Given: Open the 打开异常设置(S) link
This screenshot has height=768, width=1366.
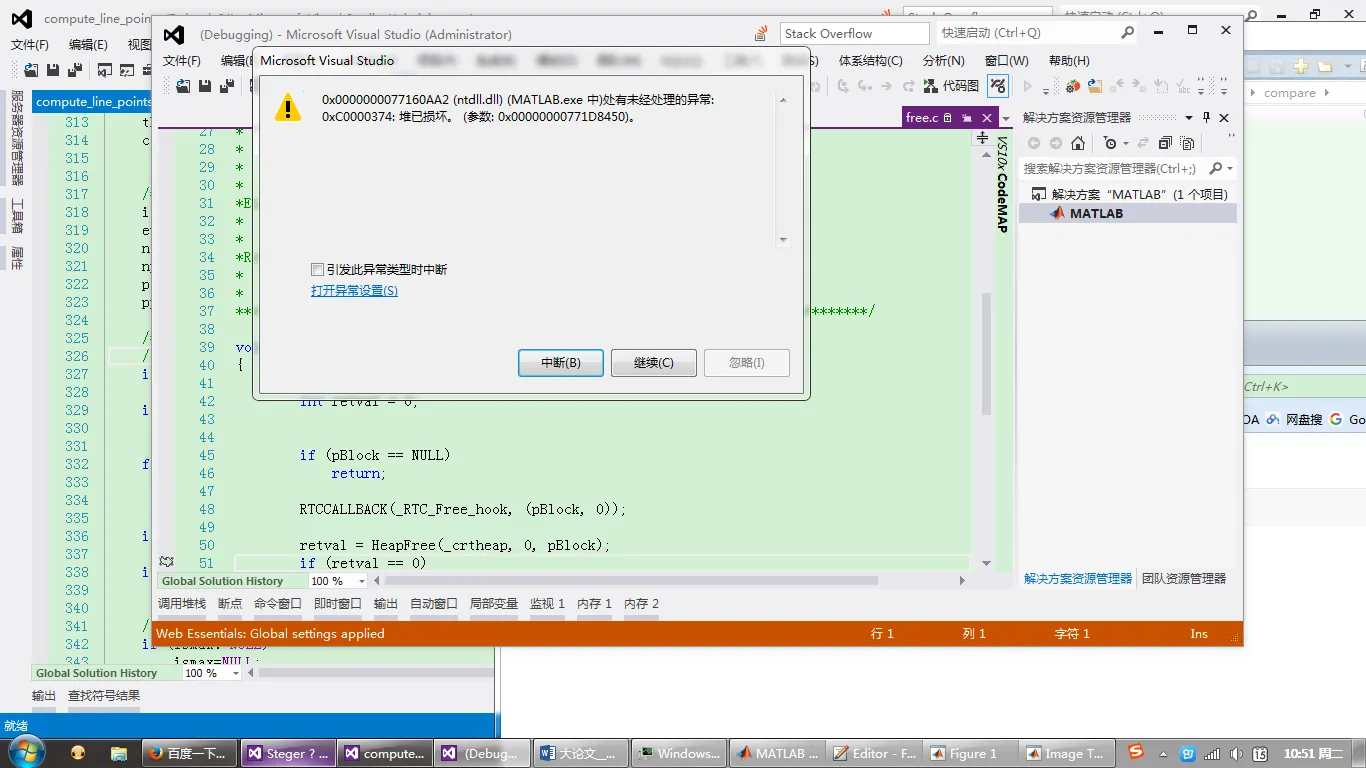Looking at the screenshot, I should 354,291.
